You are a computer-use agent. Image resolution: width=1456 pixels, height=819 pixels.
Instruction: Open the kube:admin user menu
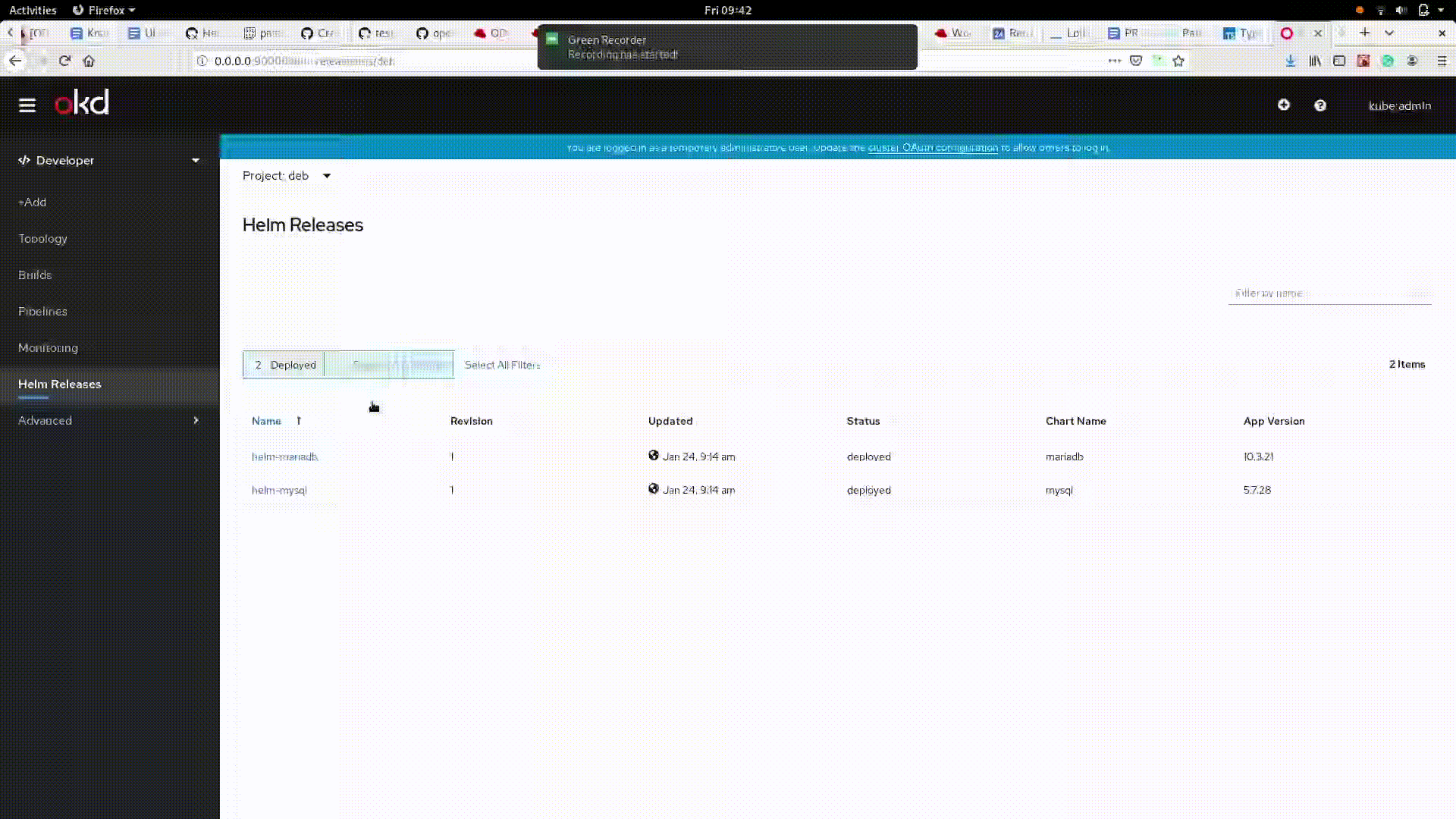tap(1399, 105)
